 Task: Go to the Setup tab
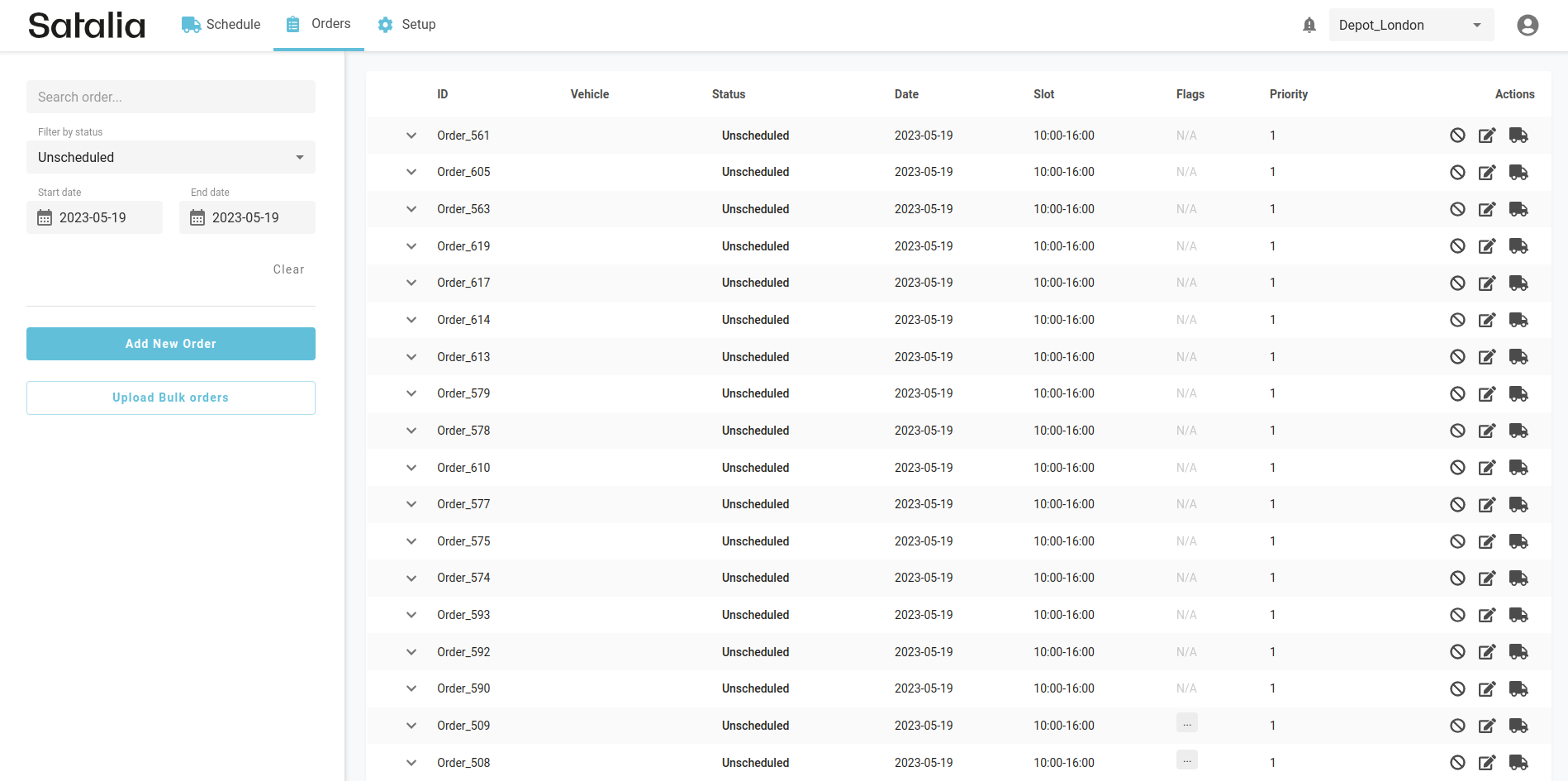[x=406, y=25]
